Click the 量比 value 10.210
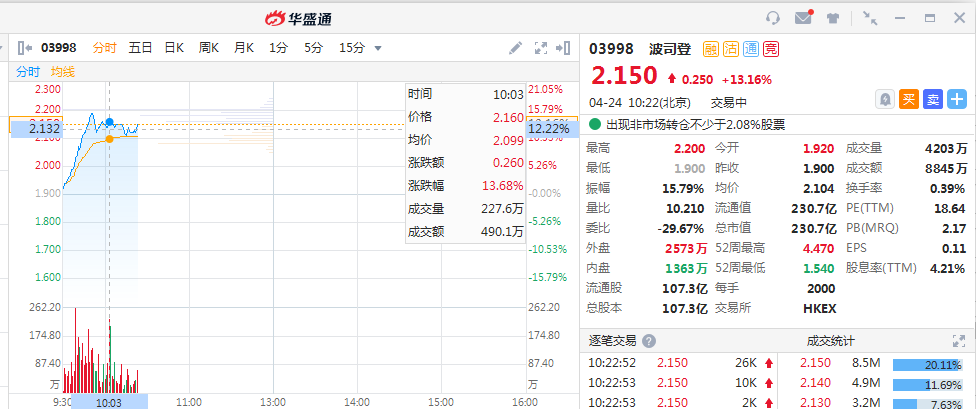 [x=687, y=209]
